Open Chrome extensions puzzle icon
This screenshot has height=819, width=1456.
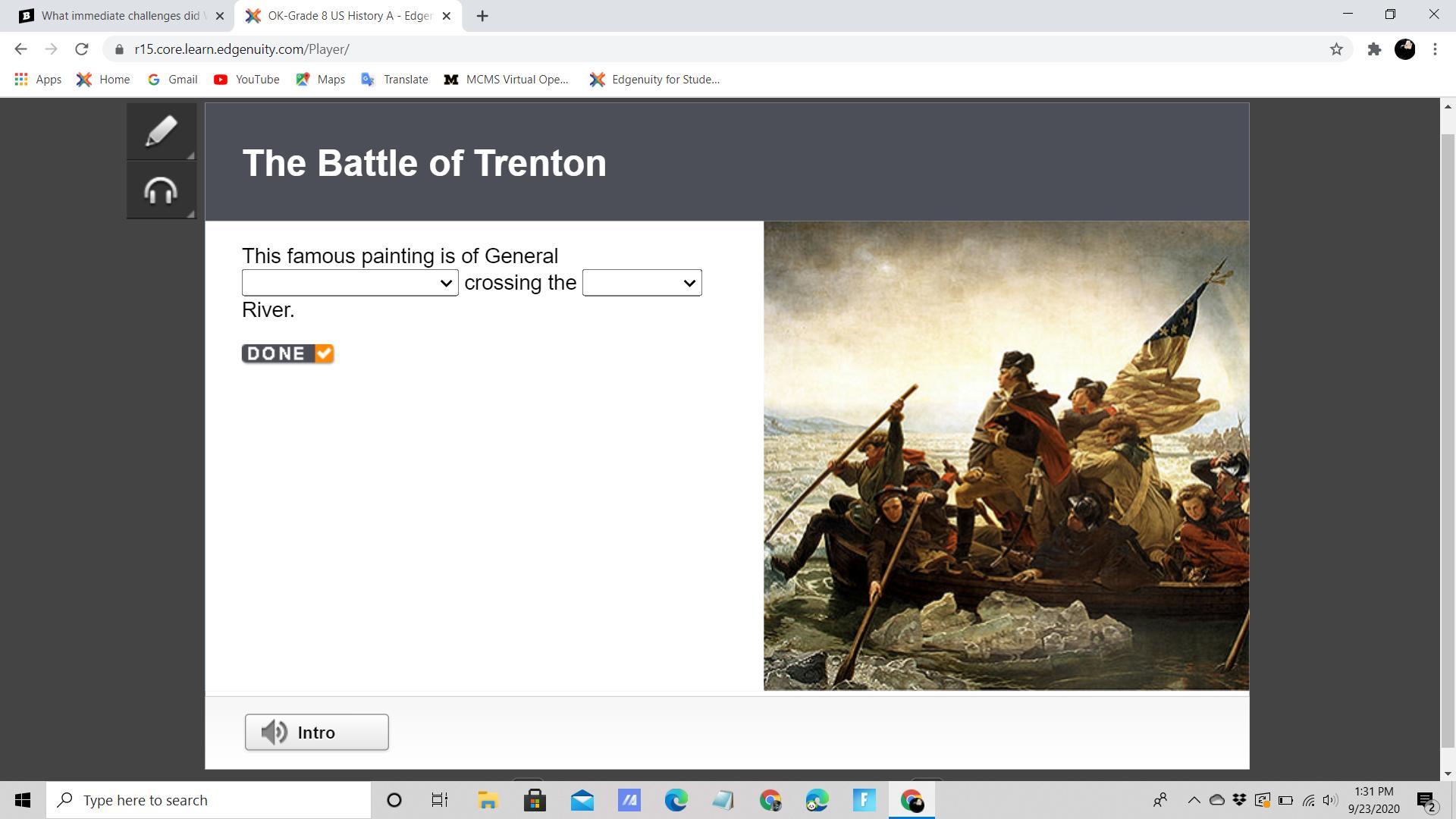1374,49
